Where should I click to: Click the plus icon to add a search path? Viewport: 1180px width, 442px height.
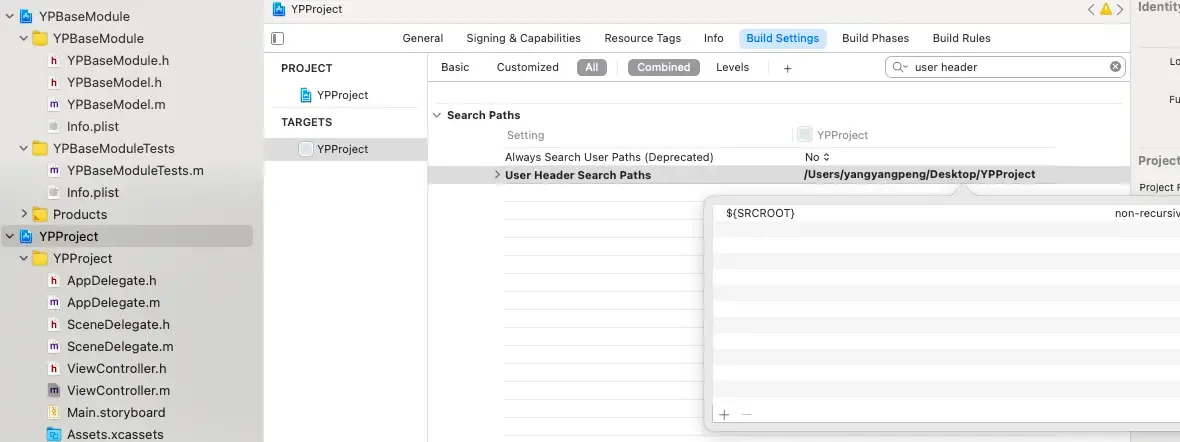tap(724, 414)
